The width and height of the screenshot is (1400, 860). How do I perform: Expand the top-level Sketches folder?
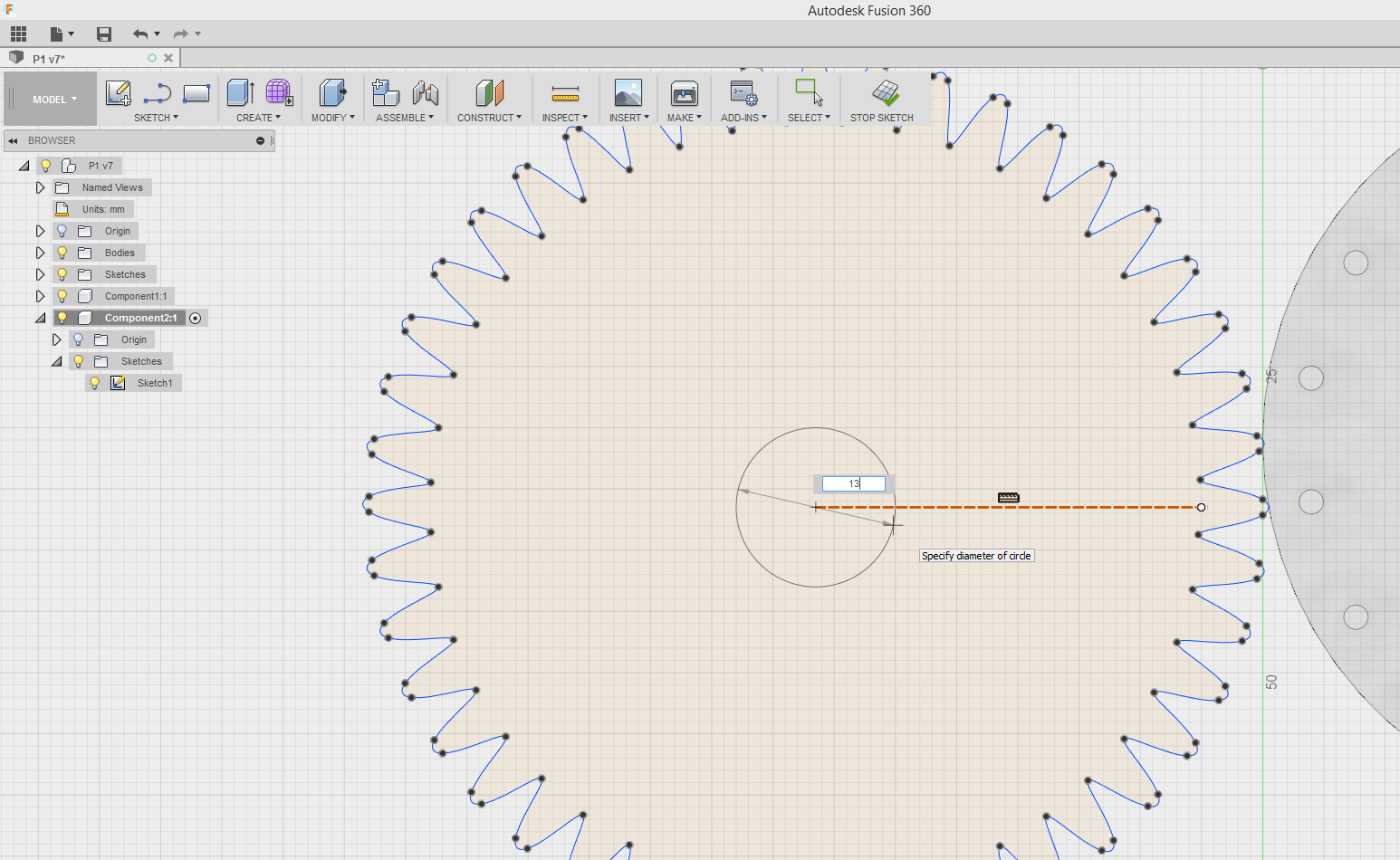(x=40, y=274)
